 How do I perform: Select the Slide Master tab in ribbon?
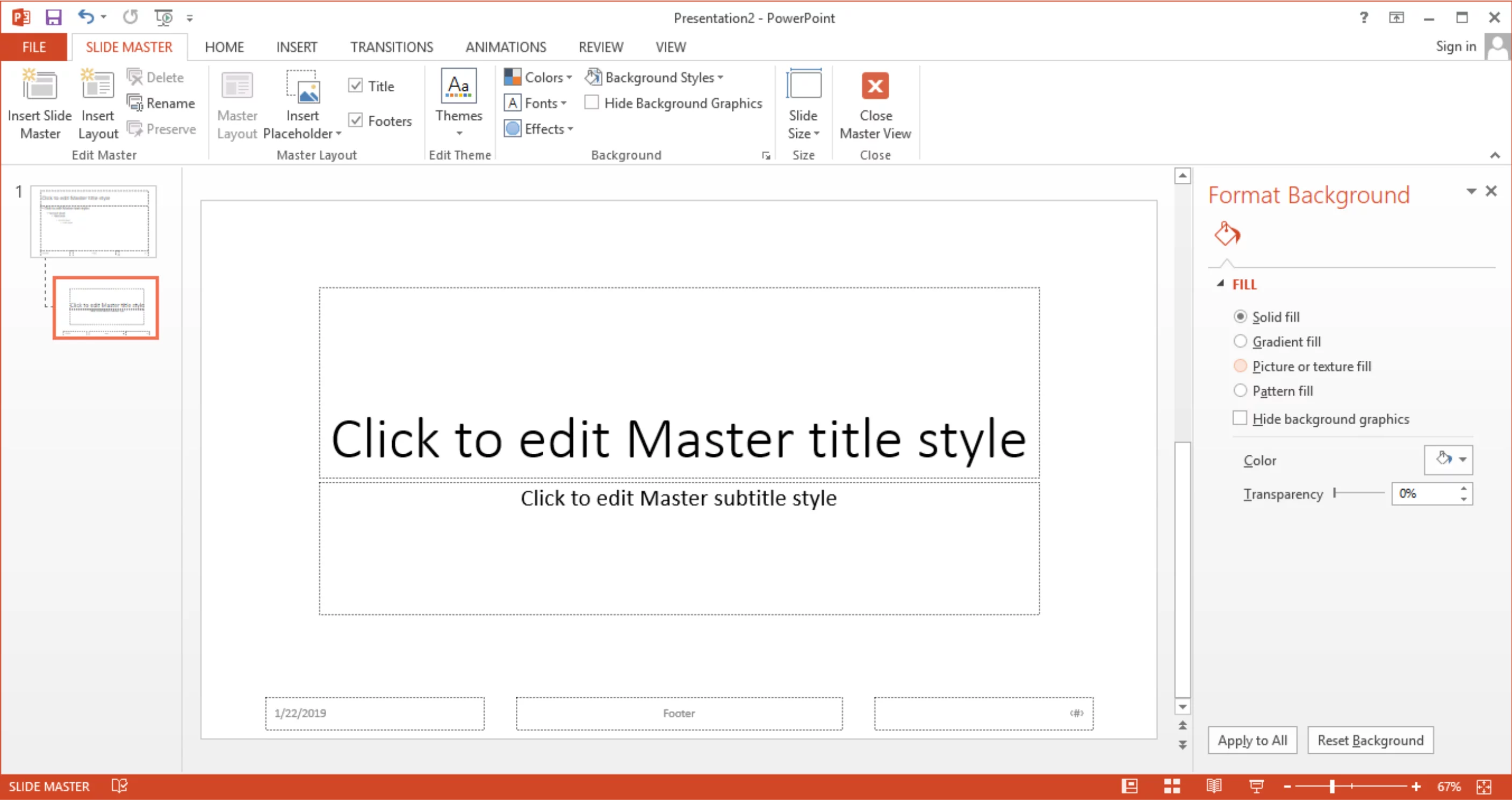point(129,46)
